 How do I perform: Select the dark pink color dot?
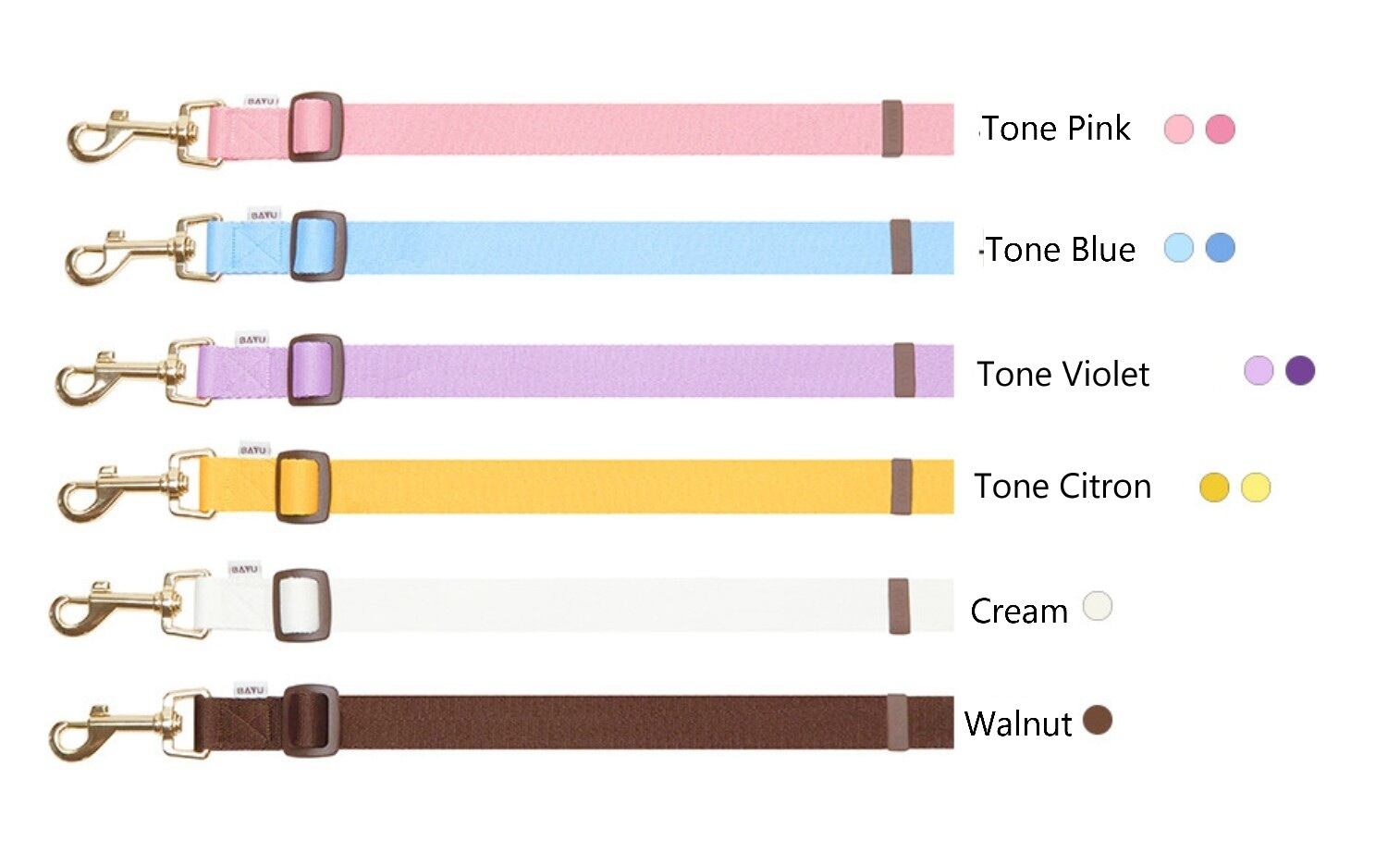(1221, 129)
